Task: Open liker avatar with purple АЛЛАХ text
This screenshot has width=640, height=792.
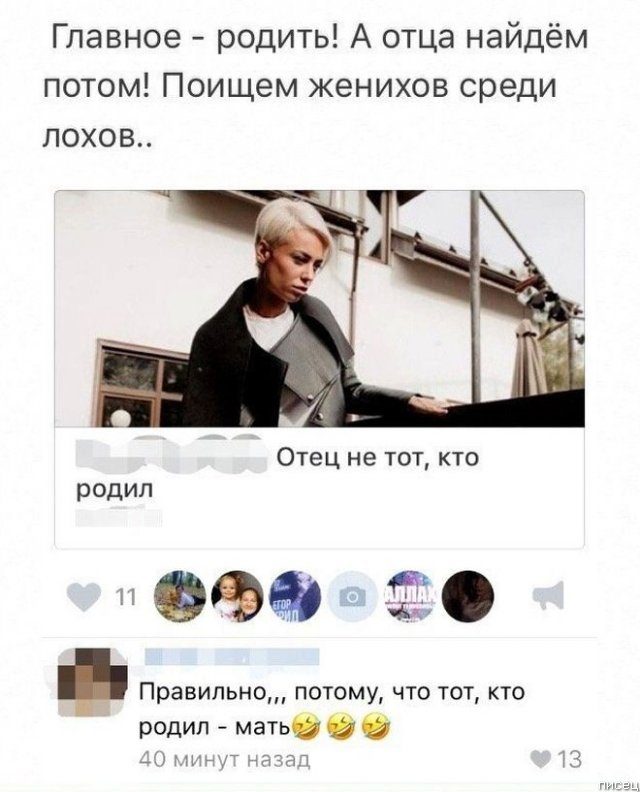Action: click(410, 597)
